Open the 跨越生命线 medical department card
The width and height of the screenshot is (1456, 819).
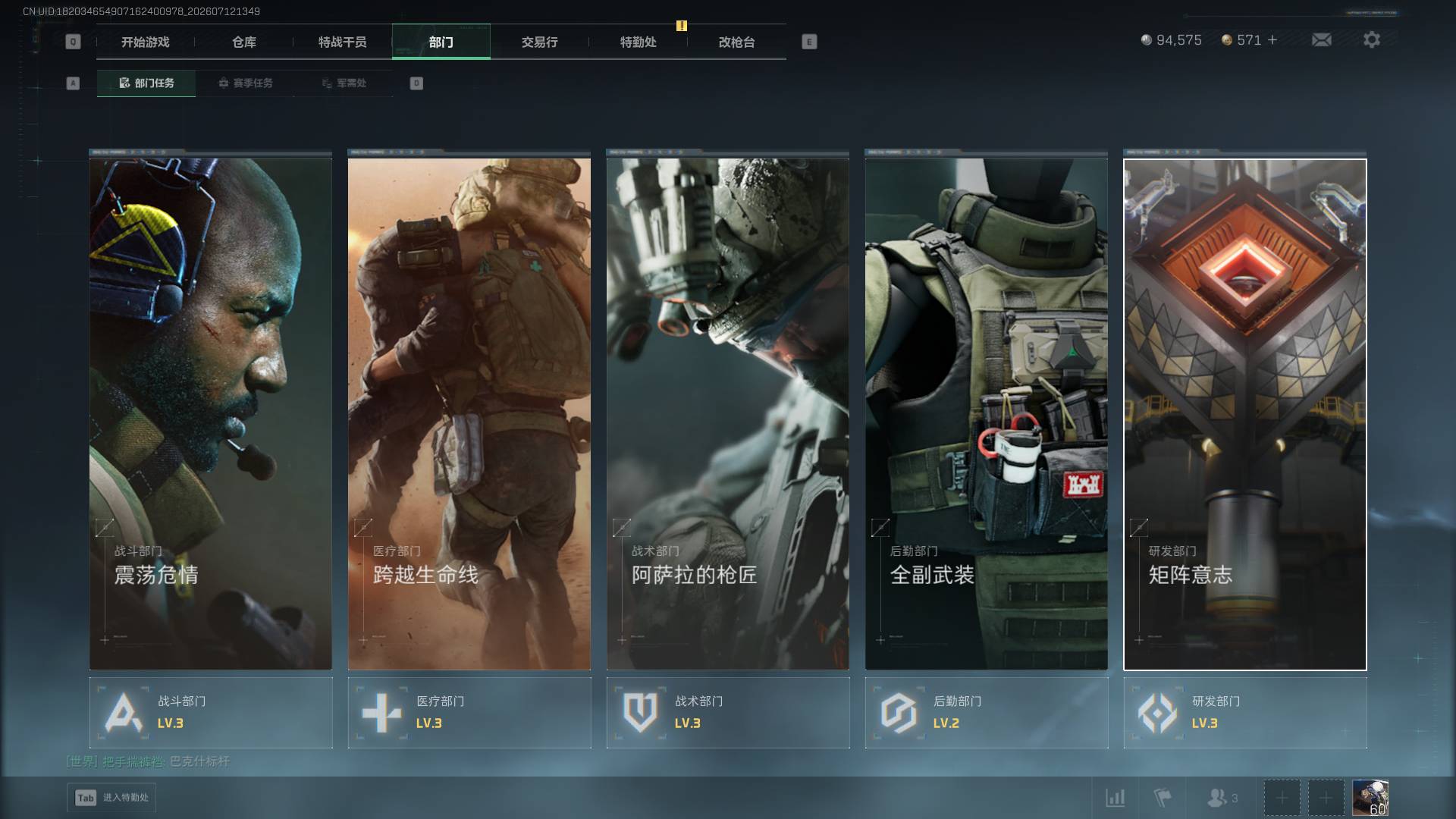point(469,414)
